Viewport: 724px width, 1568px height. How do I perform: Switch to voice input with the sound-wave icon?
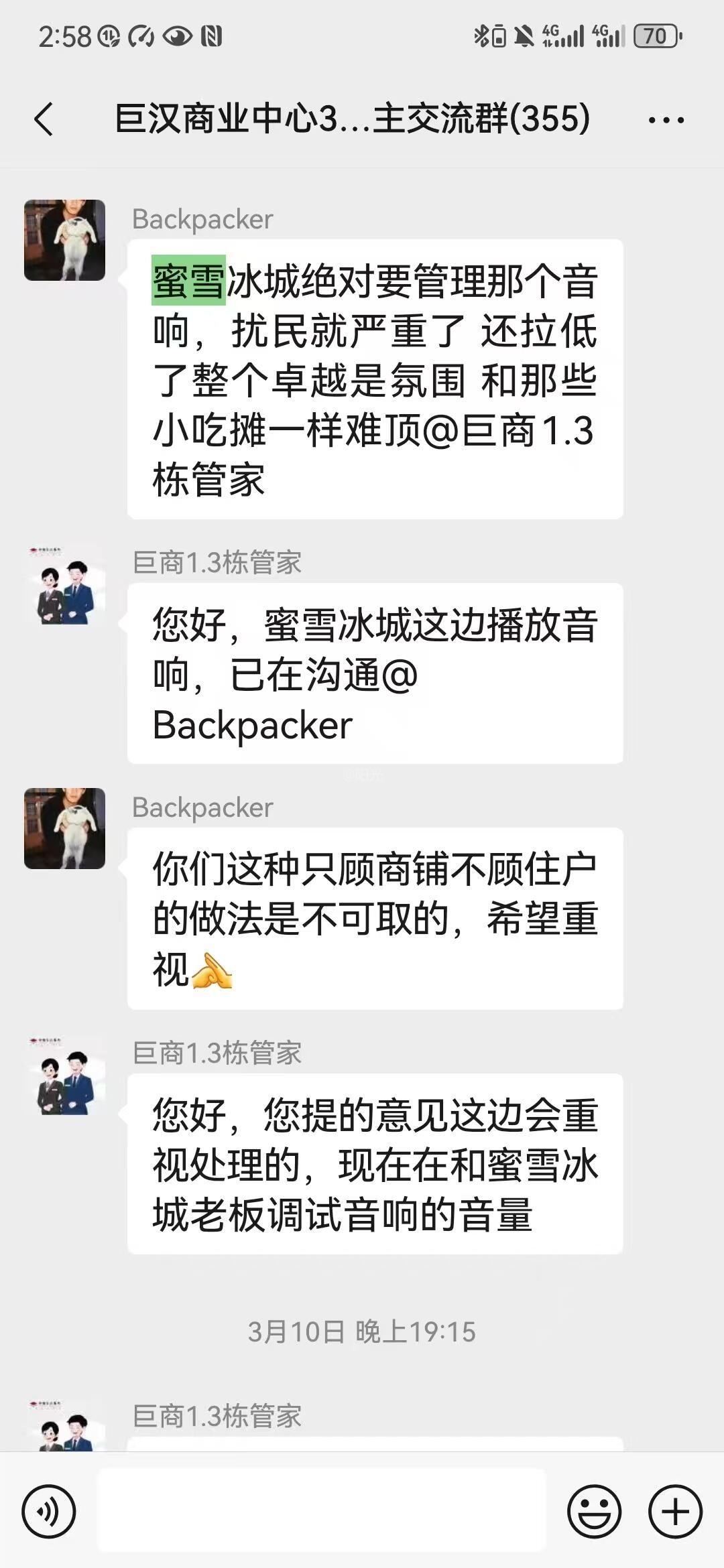point(49,1512)
